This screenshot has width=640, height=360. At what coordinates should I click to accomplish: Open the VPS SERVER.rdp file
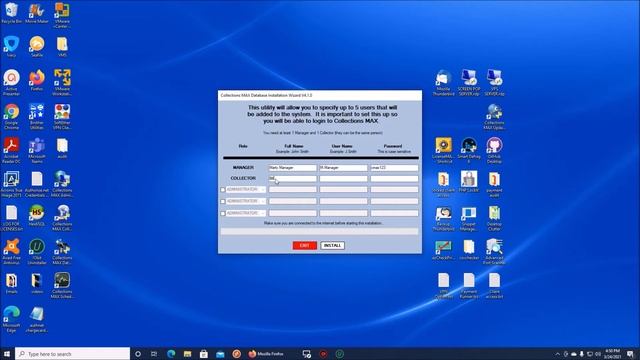(x=494, y=82)
